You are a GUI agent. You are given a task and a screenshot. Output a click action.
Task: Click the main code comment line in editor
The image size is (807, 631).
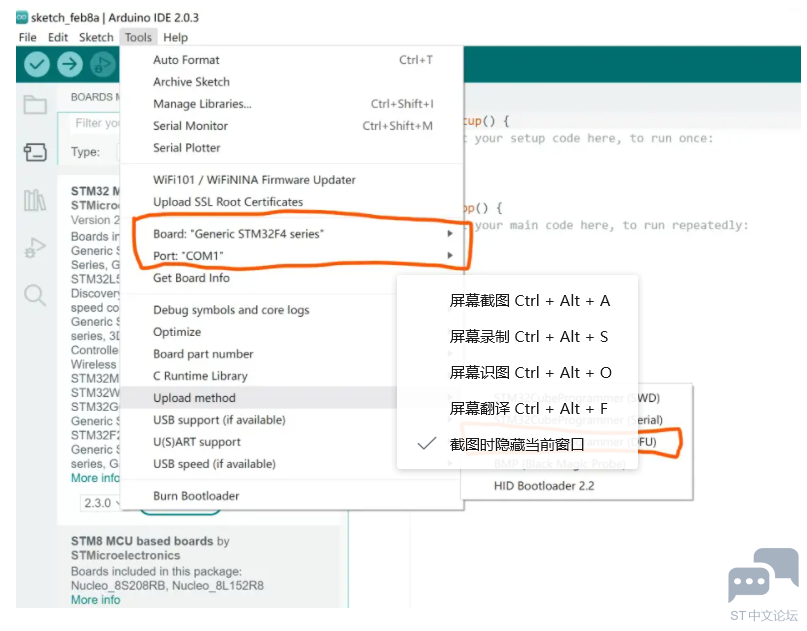pyautogui.click(x=605, y=225)
